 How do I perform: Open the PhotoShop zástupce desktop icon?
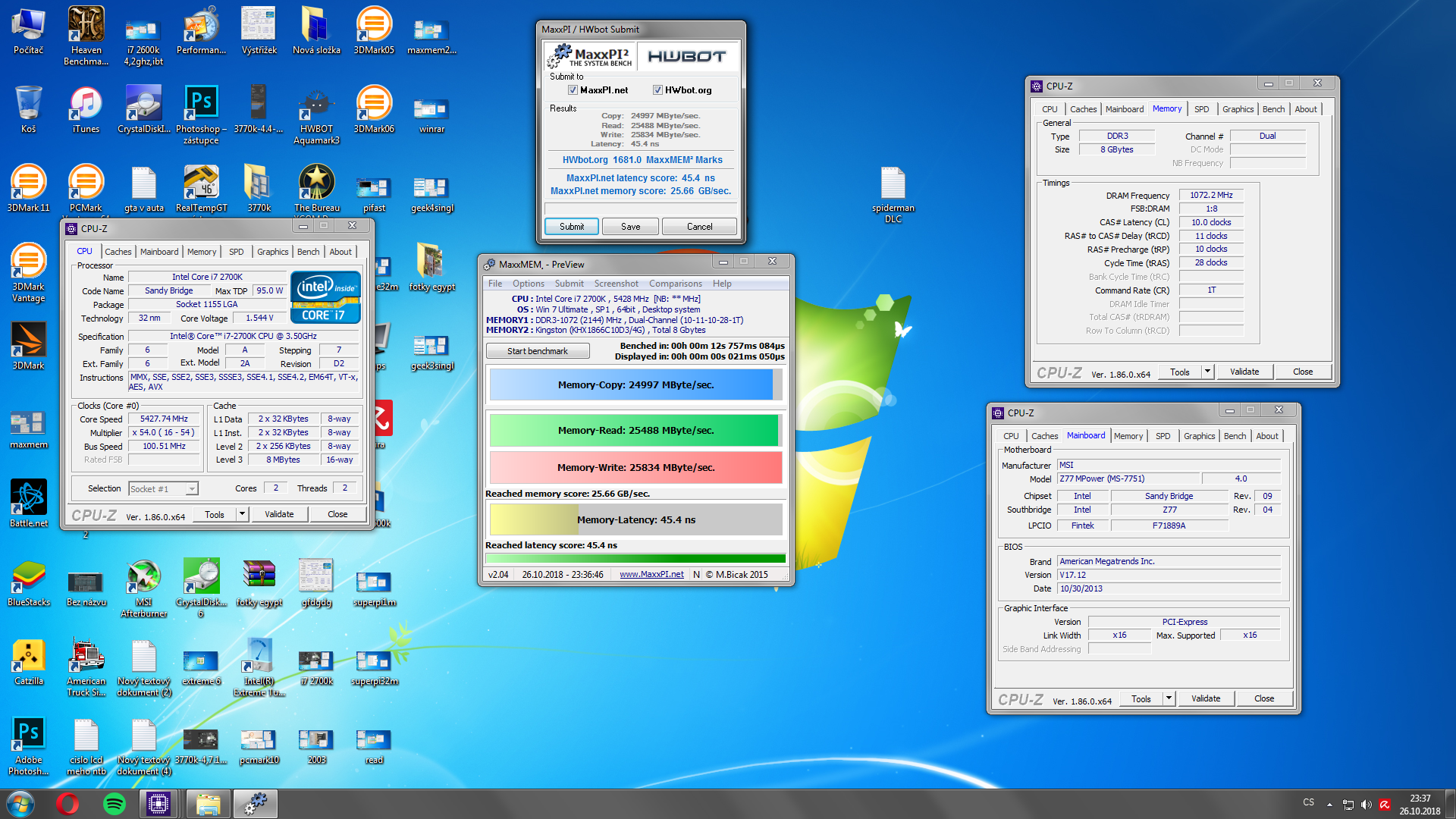coord(201,115)
